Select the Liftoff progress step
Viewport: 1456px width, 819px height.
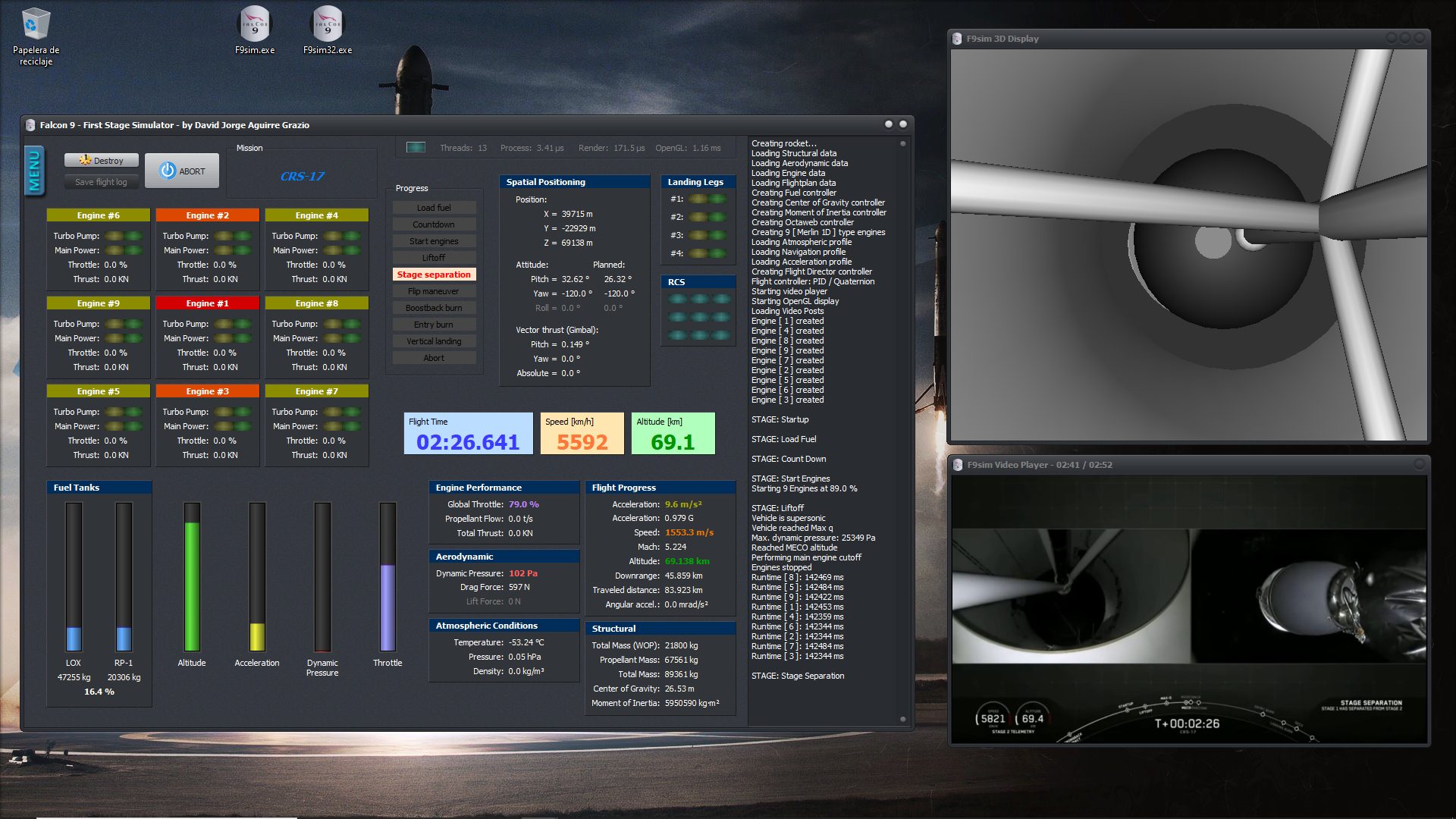[x=434, y=258]
